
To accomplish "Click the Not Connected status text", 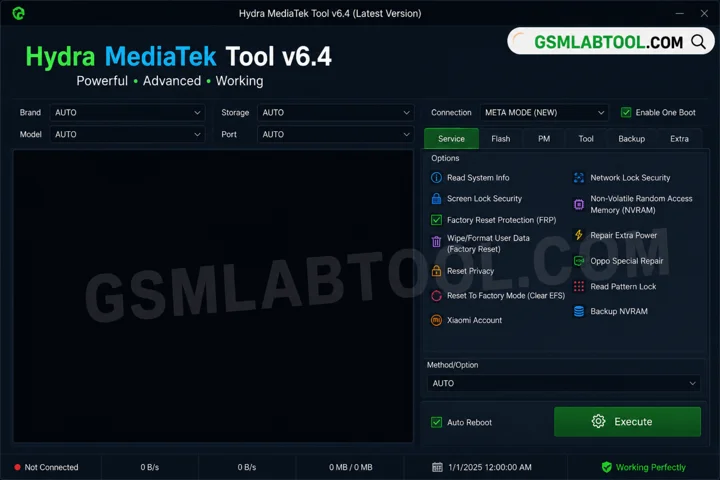I will point(51,467).
